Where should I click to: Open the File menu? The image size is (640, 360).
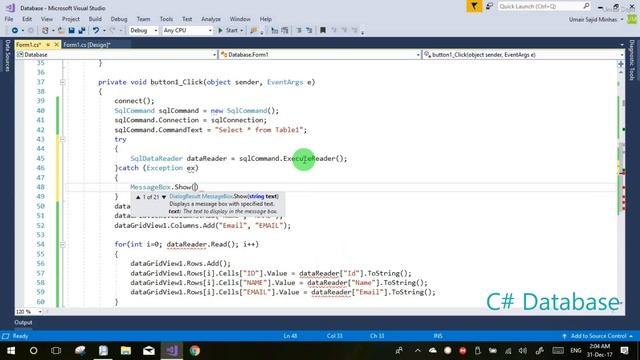click(9, 19)
